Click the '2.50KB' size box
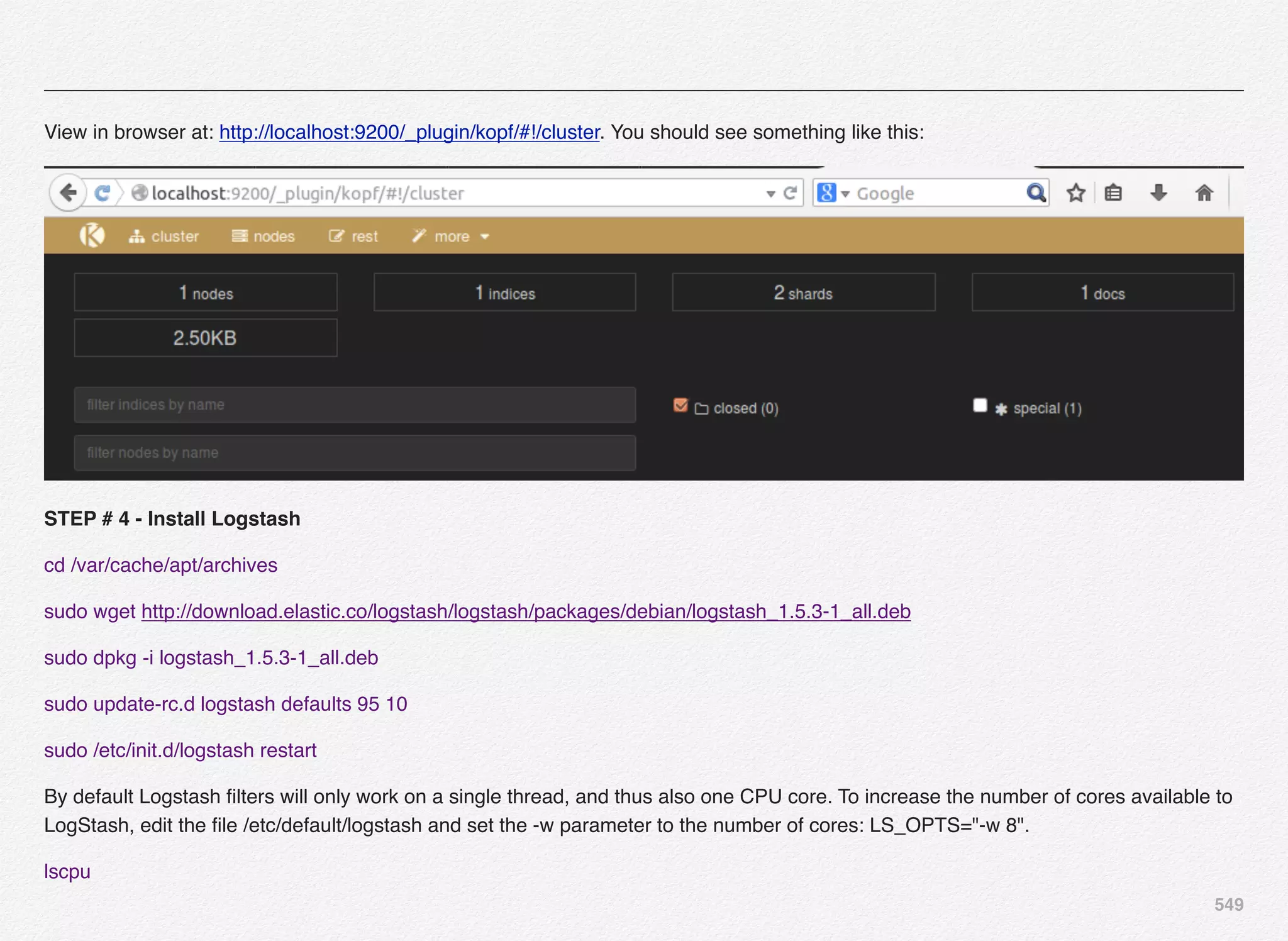This screenshot has height=941, width=1288. (x=206, y=338)
